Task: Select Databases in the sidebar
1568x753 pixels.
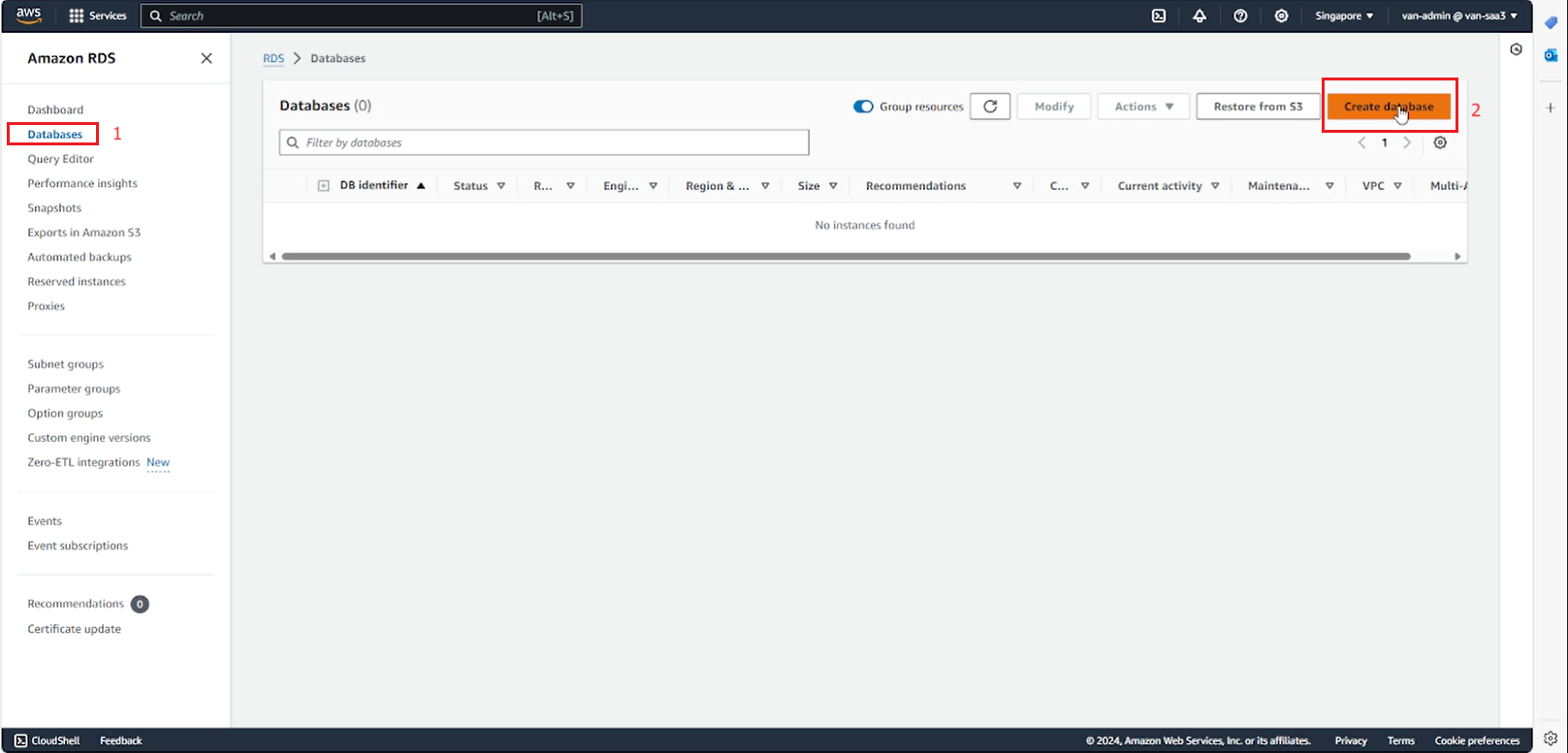Action: point(55,134)
